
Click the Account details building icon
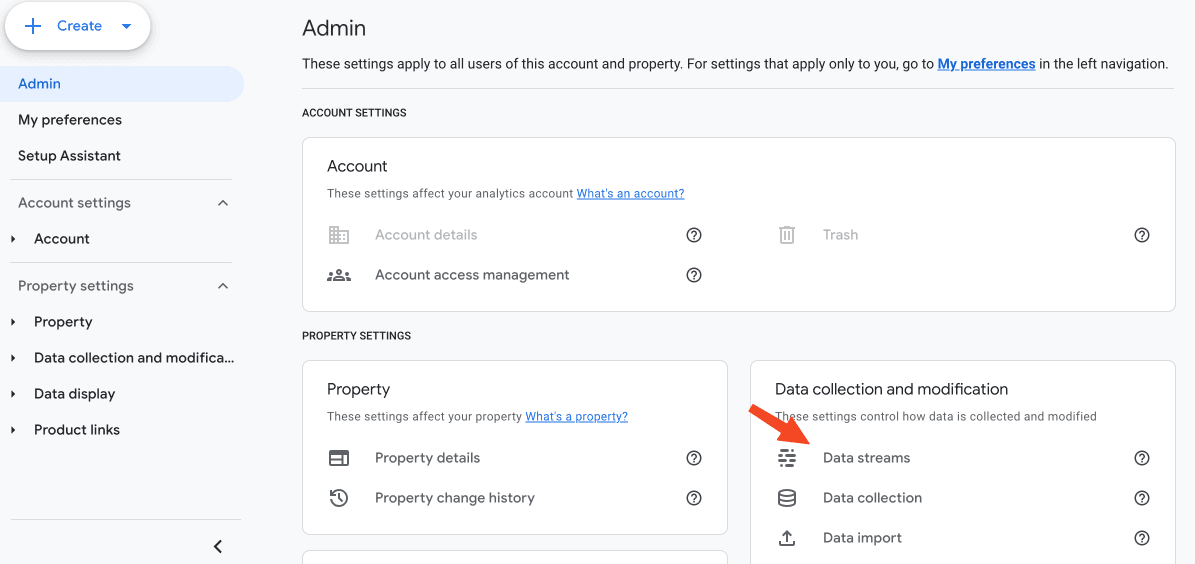(338, 235)
